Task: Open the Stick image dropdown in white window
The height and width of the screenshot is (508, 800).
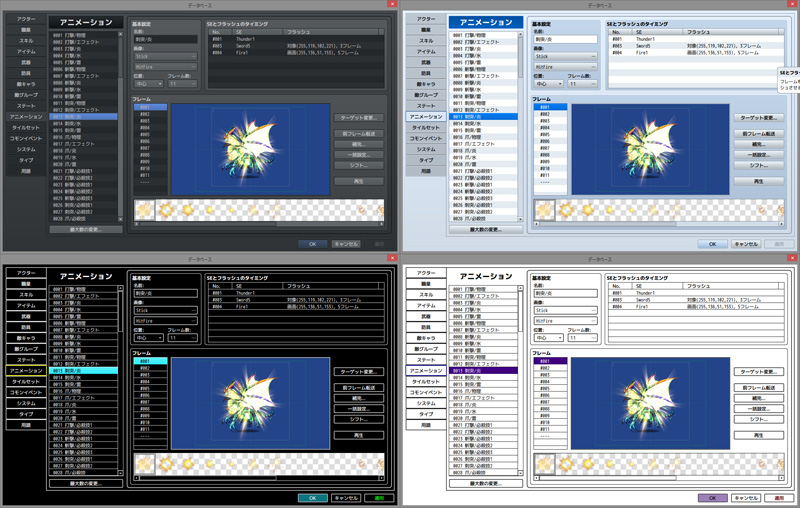Action: click(565, 310)
